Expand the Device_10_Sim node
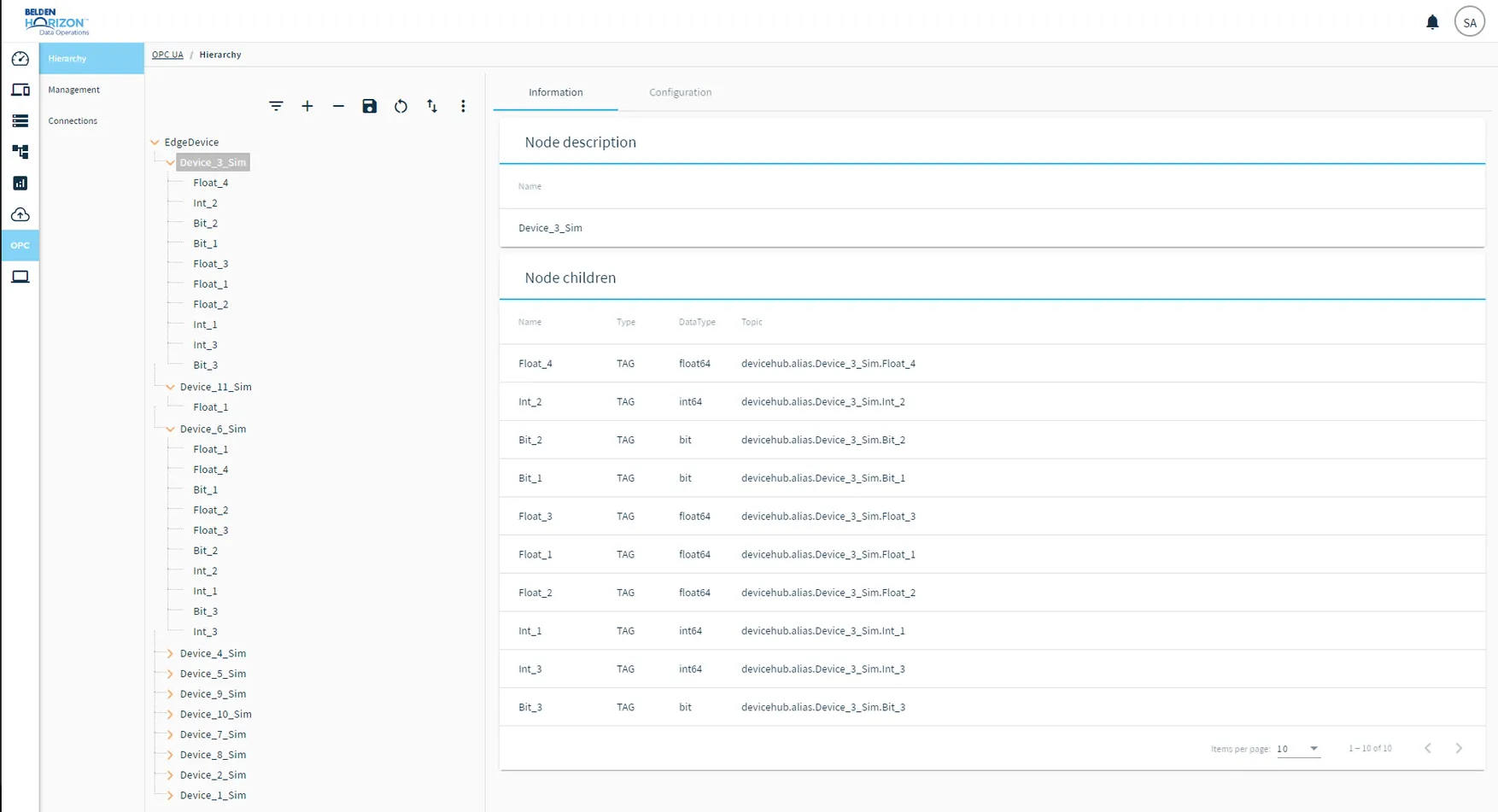1498x812 pixels. click(x=170, y=715)
